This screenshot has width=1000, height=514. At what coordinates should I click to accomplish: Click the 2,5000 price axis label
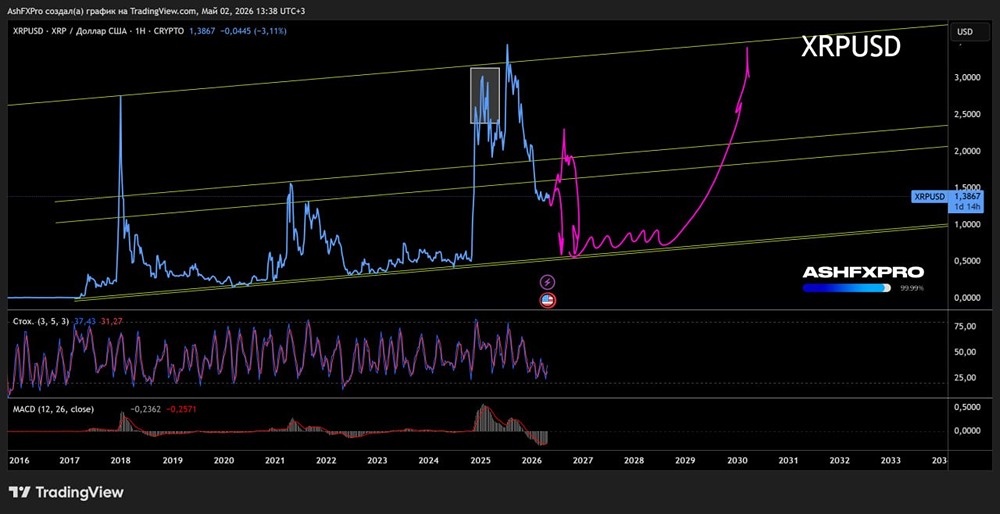click(967, 114)
